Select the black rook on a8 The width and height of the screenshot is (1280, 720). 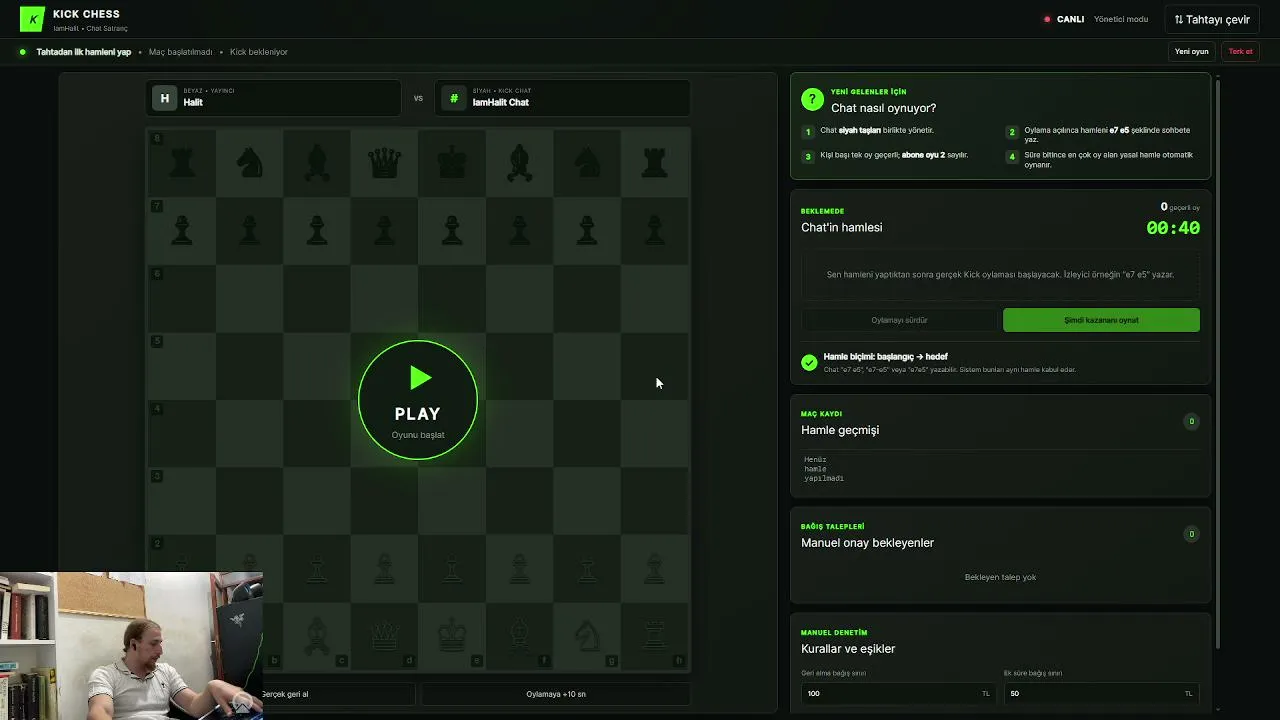tap(182, 162)
